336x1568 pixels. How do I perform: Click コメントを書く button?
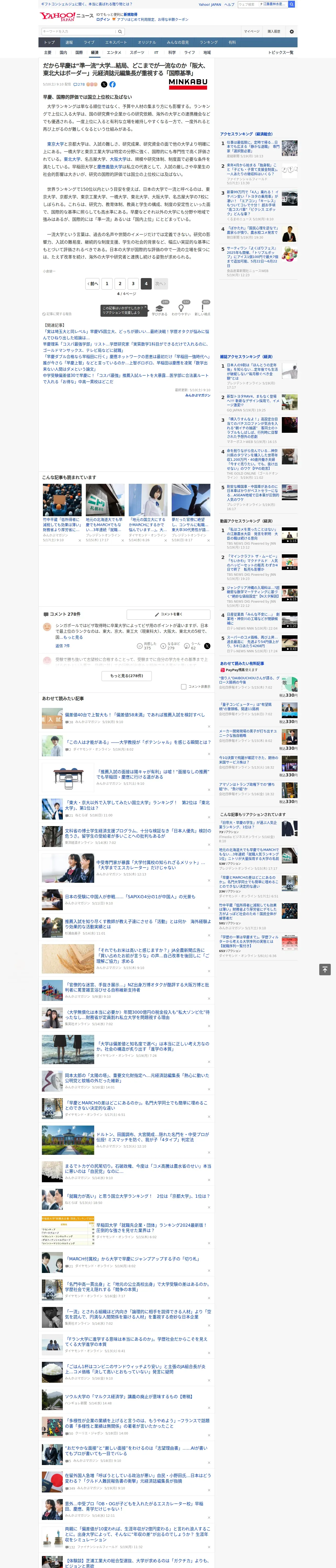click(x=168, y=614)
